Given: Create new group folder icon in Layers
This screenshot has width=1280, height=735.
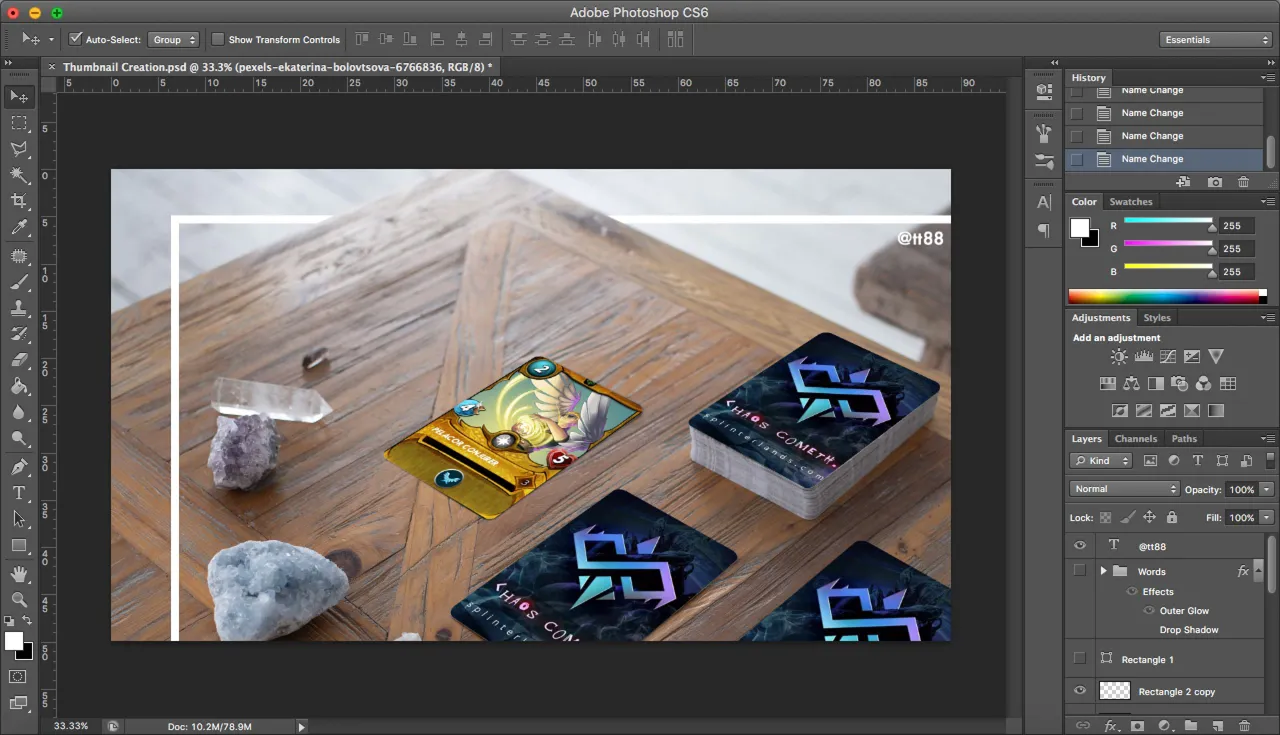Looking at the screenshot, I should 1191,726.
